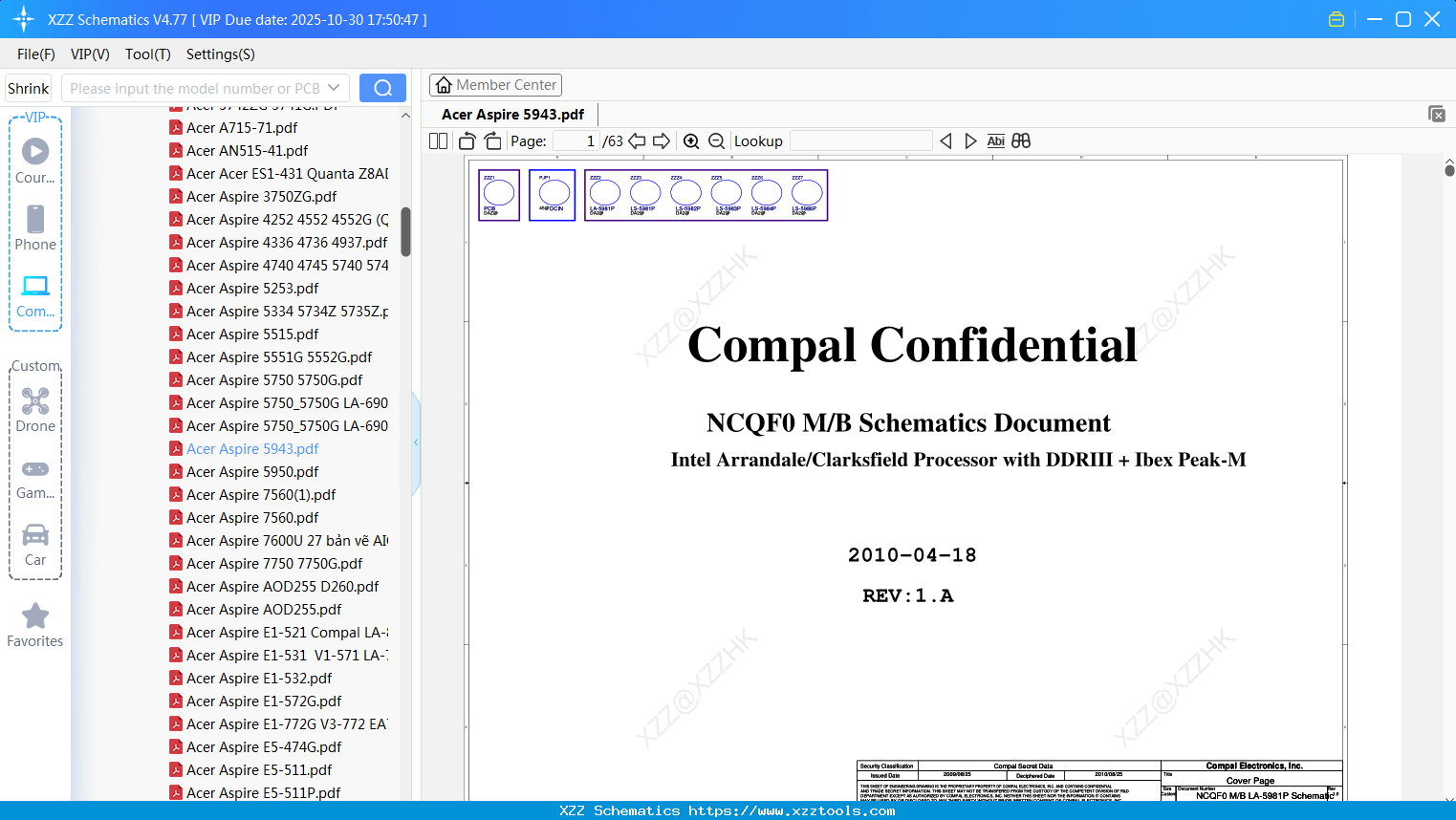Viewport: 1456px width, 820px height.
Task: Switch to Acer Aspire 5943.pdf tab
Action: tap(513, 115)
